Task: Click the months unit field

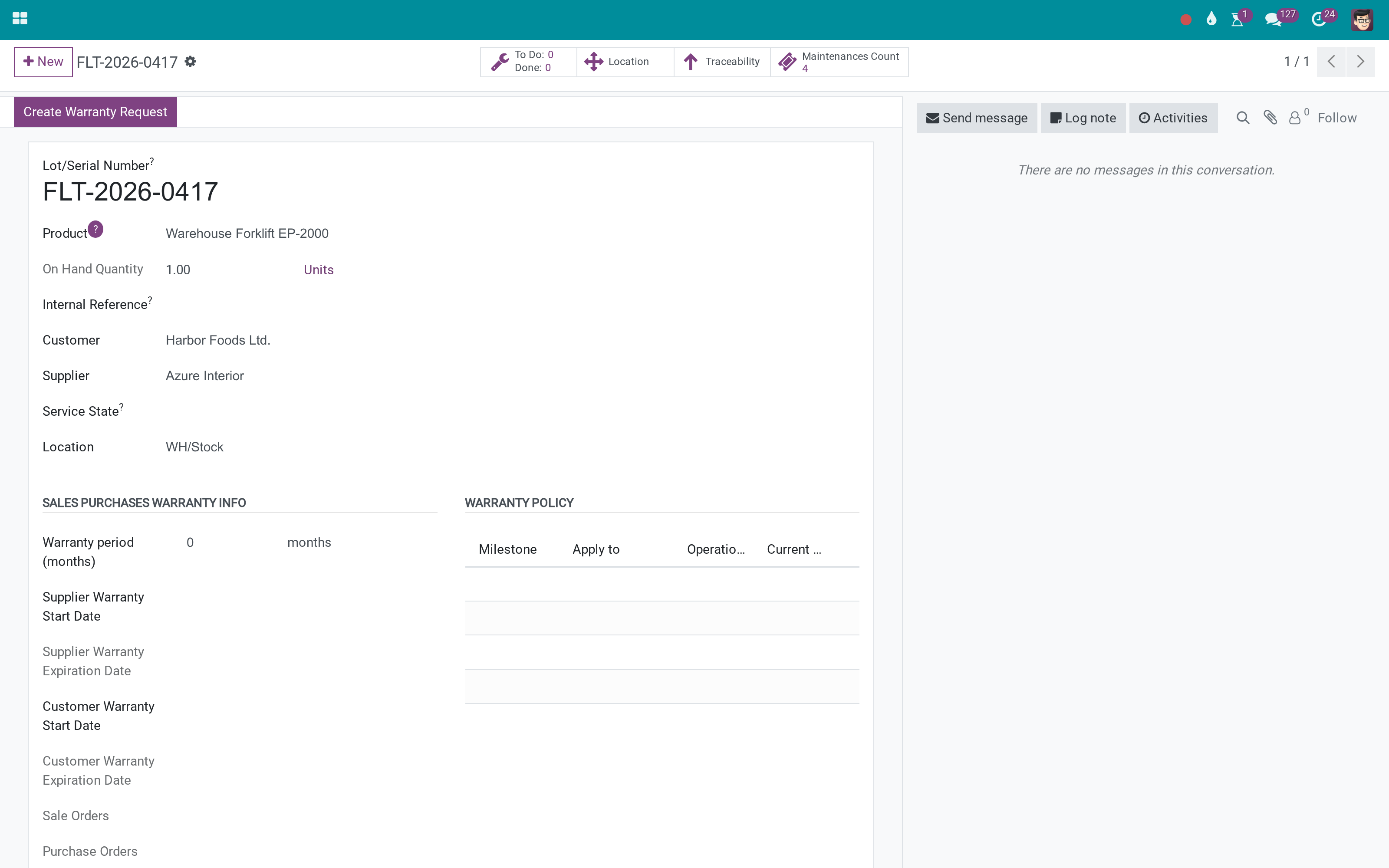Action: tap(309, 542)
